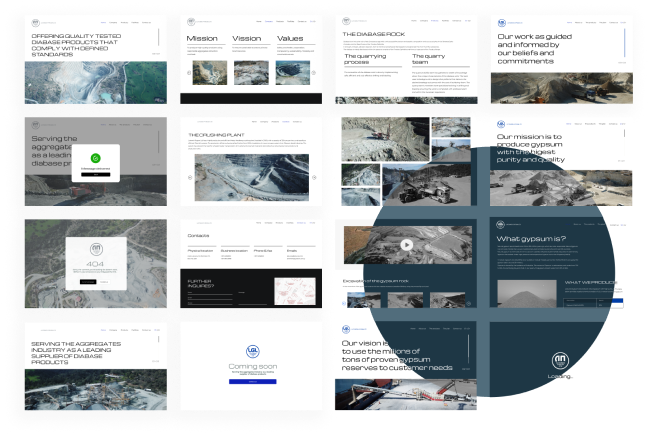Click the blue button under Coming soon
649x436 pixels.
(252, 381)
